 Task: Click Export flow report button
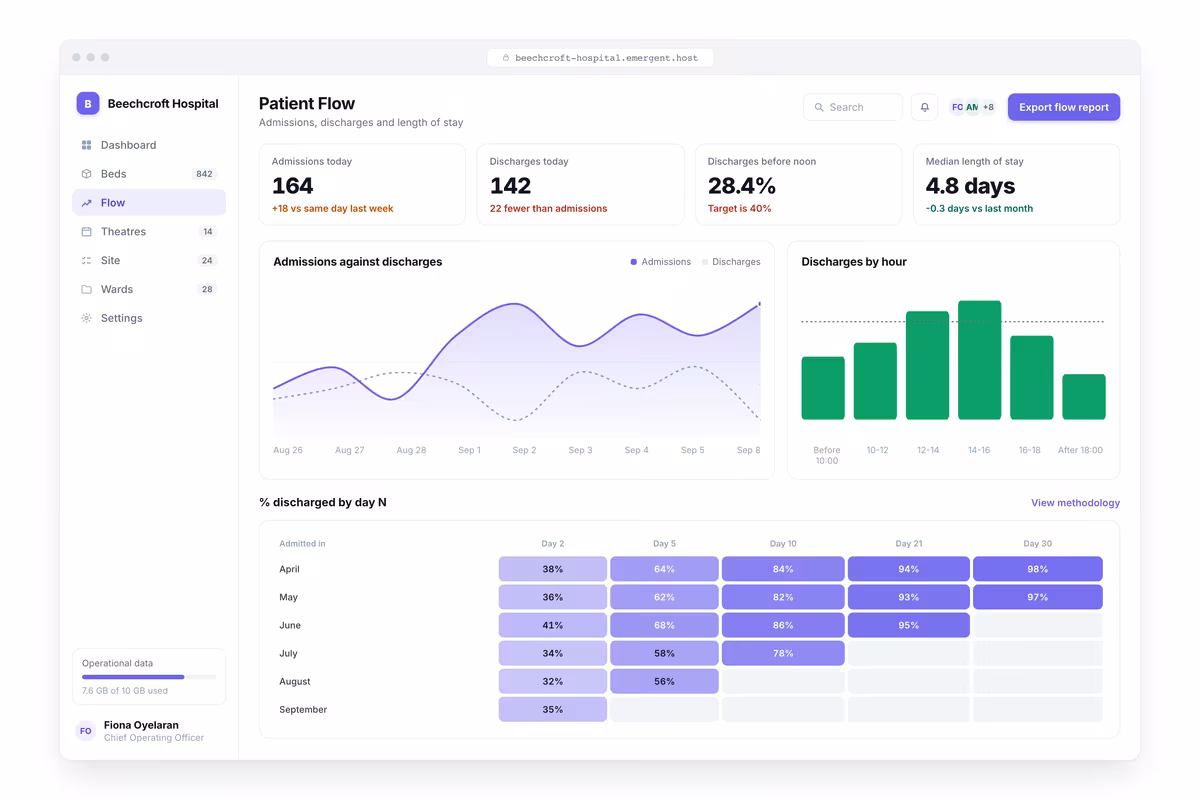click(x=1064, y=107)
